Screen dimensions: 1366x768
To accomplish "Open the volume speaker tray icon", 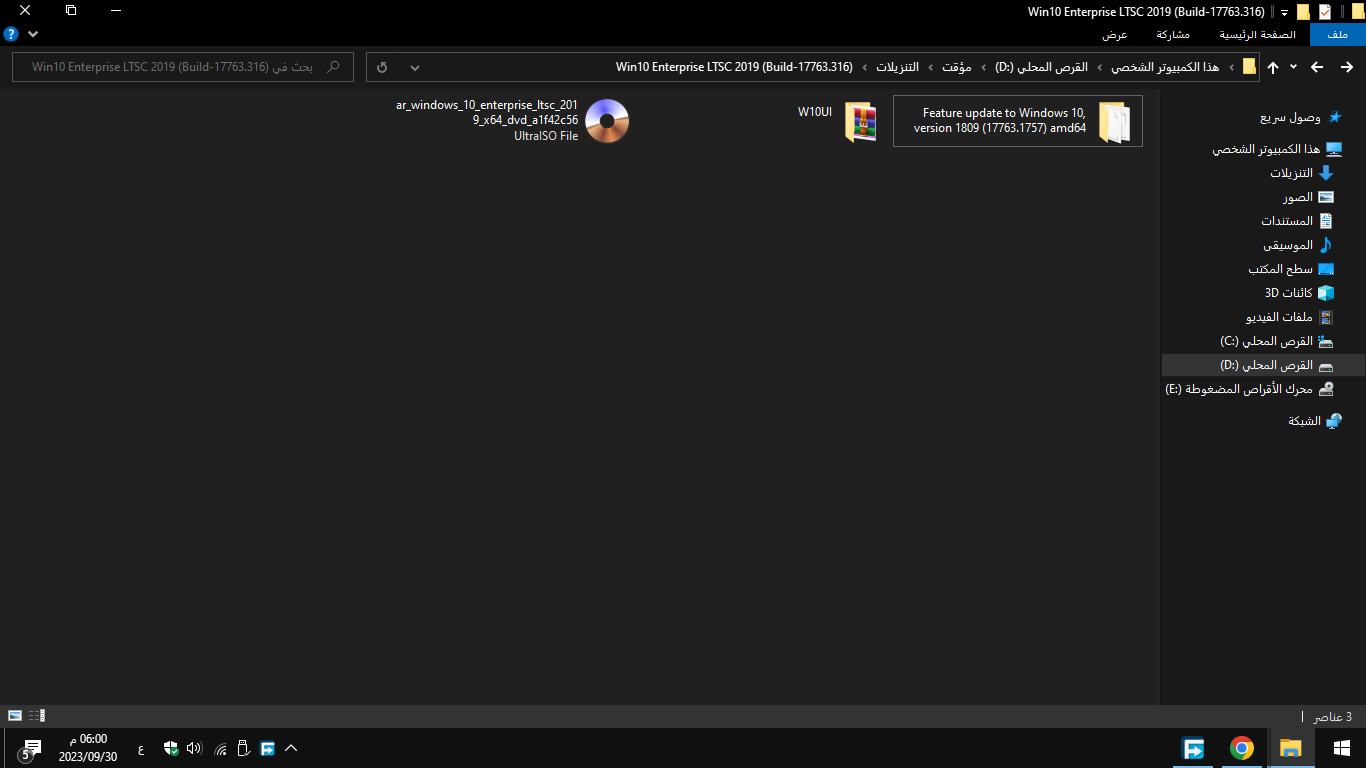I will (194, 748).
